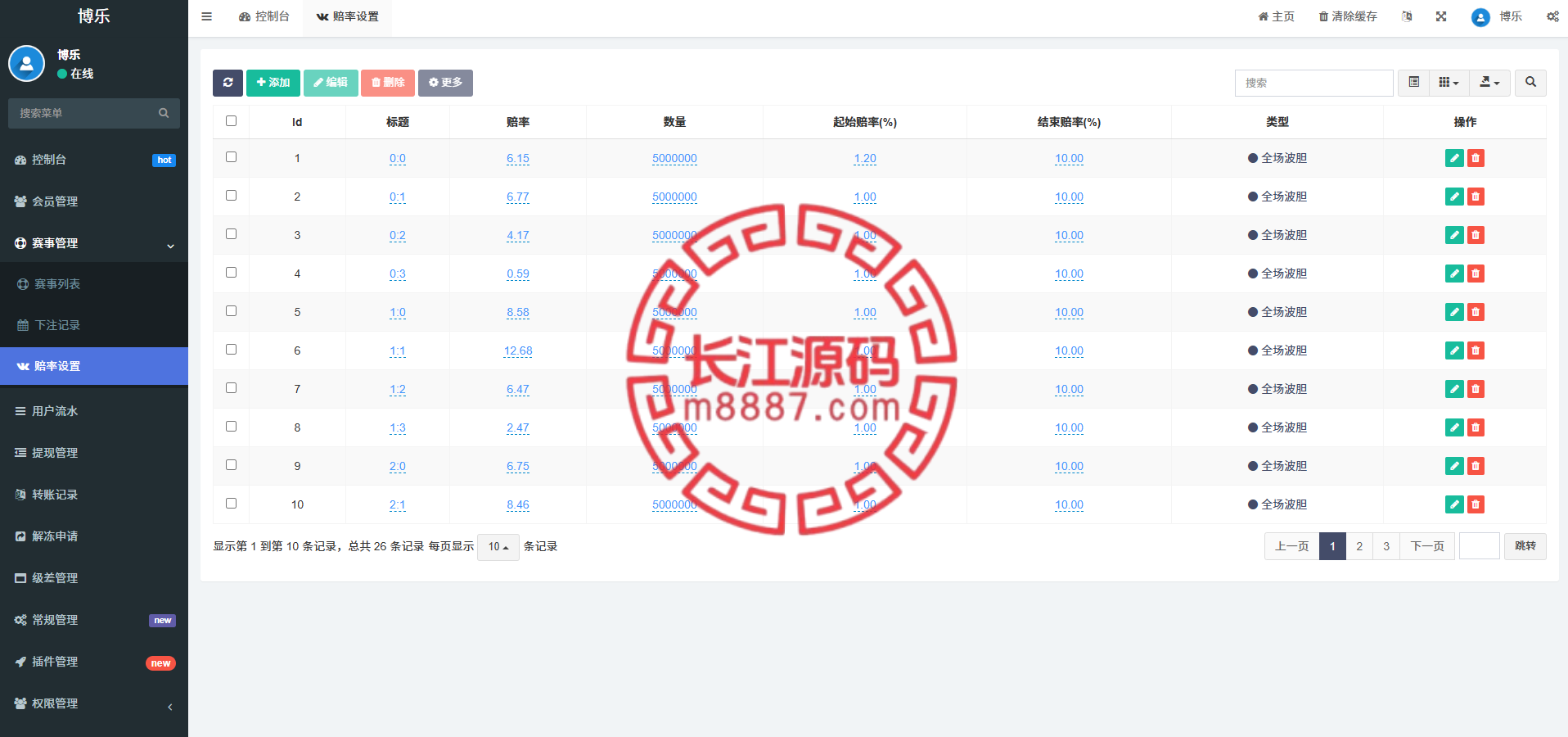Toggle the sidebar hamburger menu icon
The height and width of the screenshot is (737, 1568).
click(x=206, y=16)
